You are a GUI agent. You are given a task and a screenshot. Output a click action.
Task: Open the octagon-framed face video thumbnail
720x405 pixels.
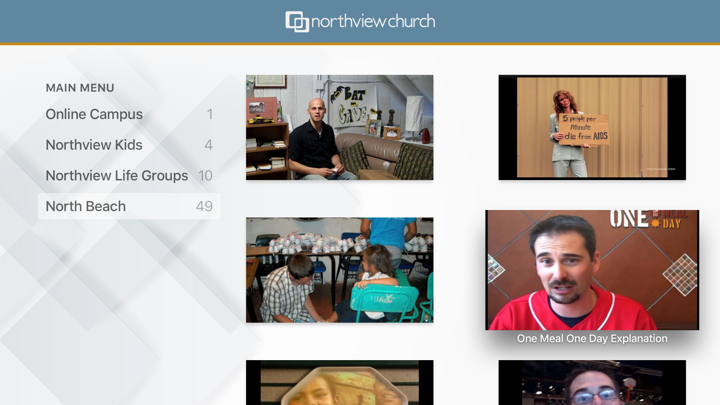[339, 382]
